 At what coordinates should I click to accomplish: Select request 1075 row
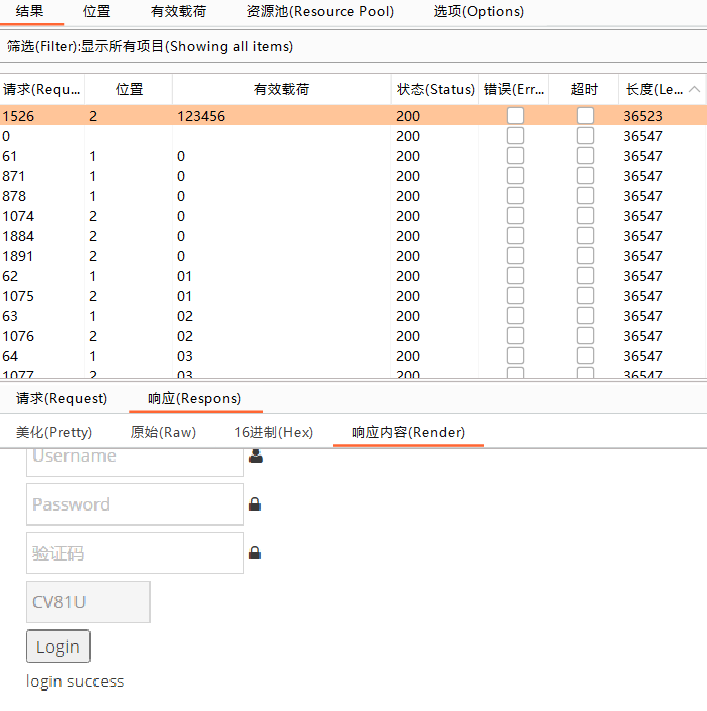pos(353,296)
